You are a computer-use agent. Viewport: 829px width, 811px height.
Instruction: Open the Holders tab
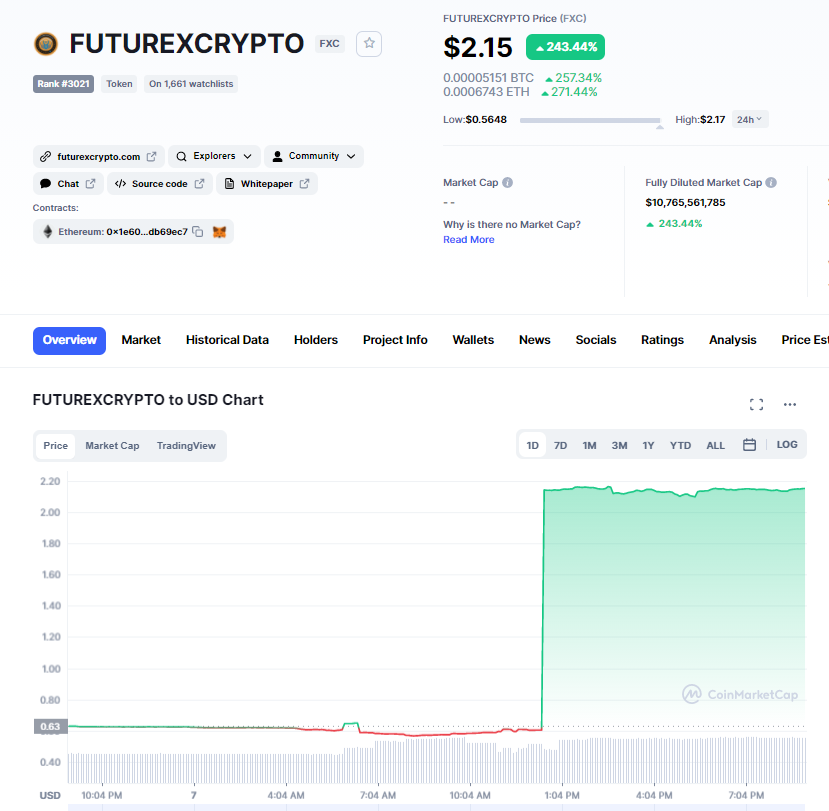[x=316, y=340]
